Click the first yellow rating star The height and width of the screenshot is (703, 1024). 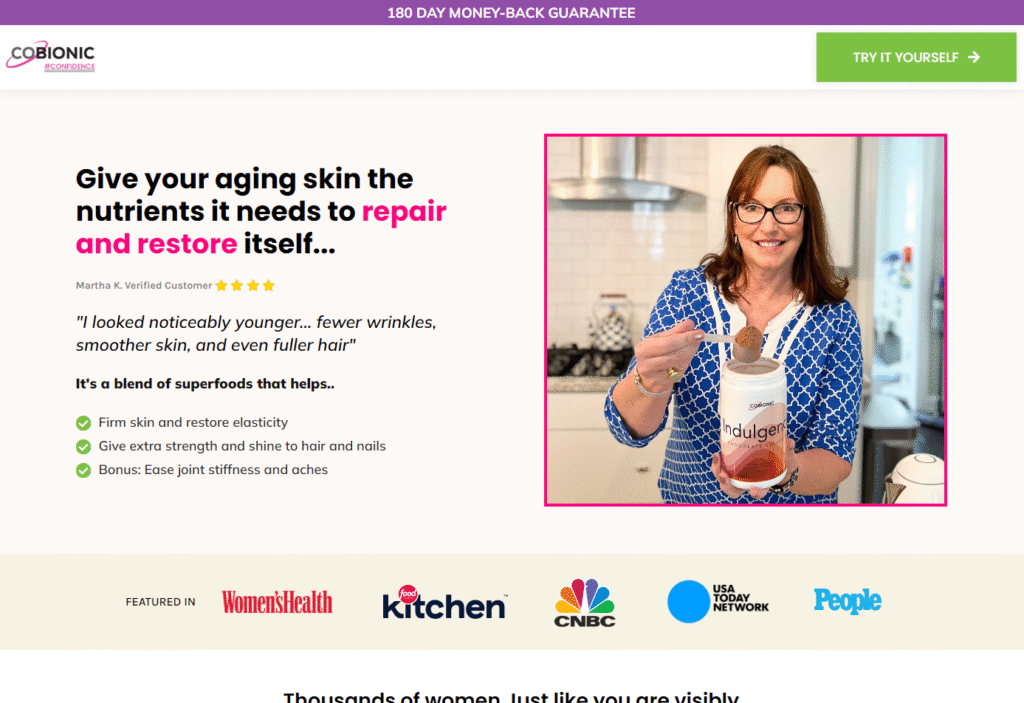[x=221, y=286]
